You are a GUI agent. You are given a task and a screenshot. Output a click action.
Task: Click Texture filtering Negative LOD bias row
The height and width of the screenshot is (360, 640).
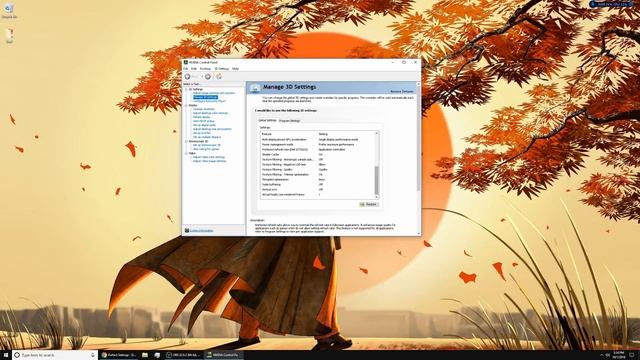[317, 164]
